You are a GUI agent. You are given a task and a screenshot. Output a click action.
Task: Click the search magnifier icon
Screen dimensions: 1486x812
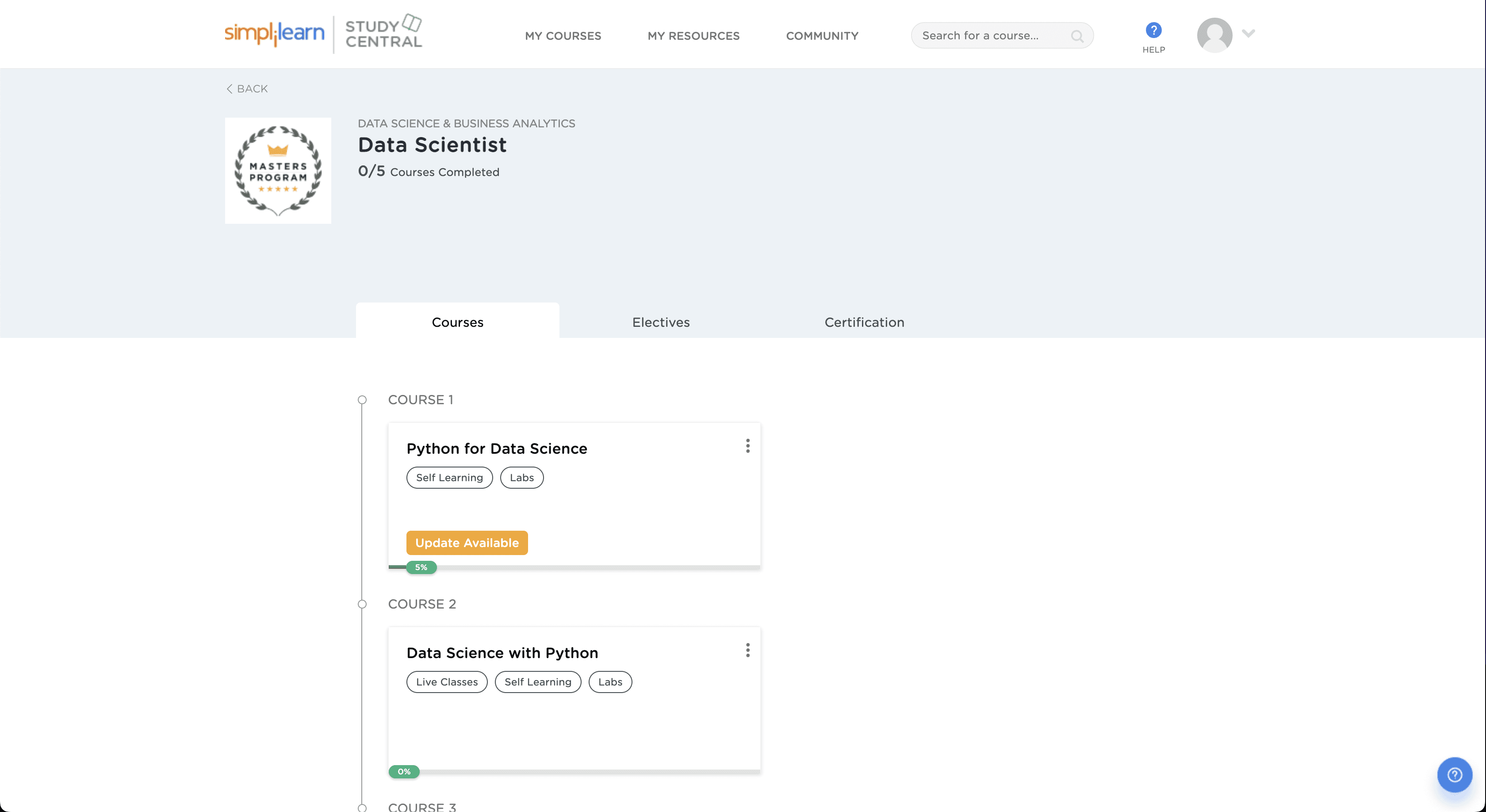tap(1076, 36)
